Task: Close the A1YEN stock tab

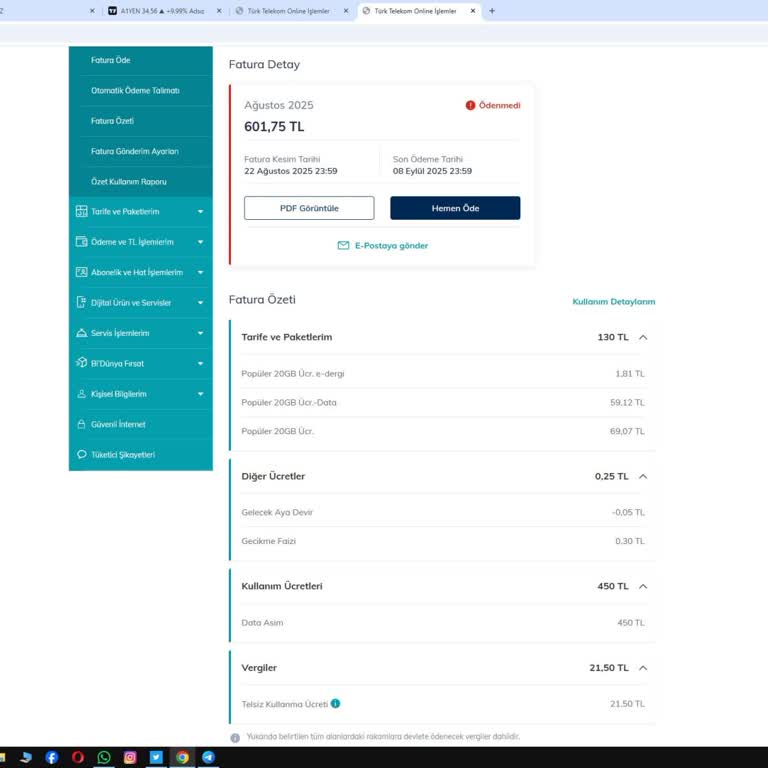Action: click(219, 11)
